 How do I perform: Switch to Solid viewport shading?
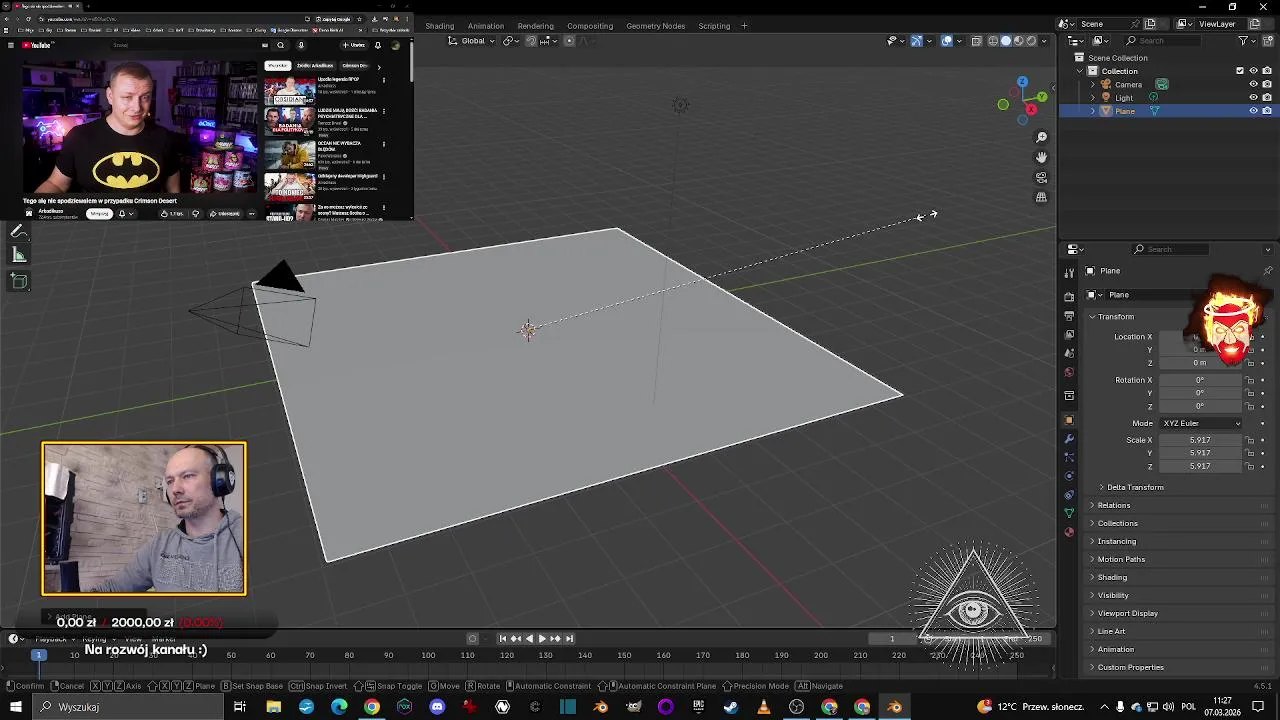pyautogui.click(x=1006, y=41)
